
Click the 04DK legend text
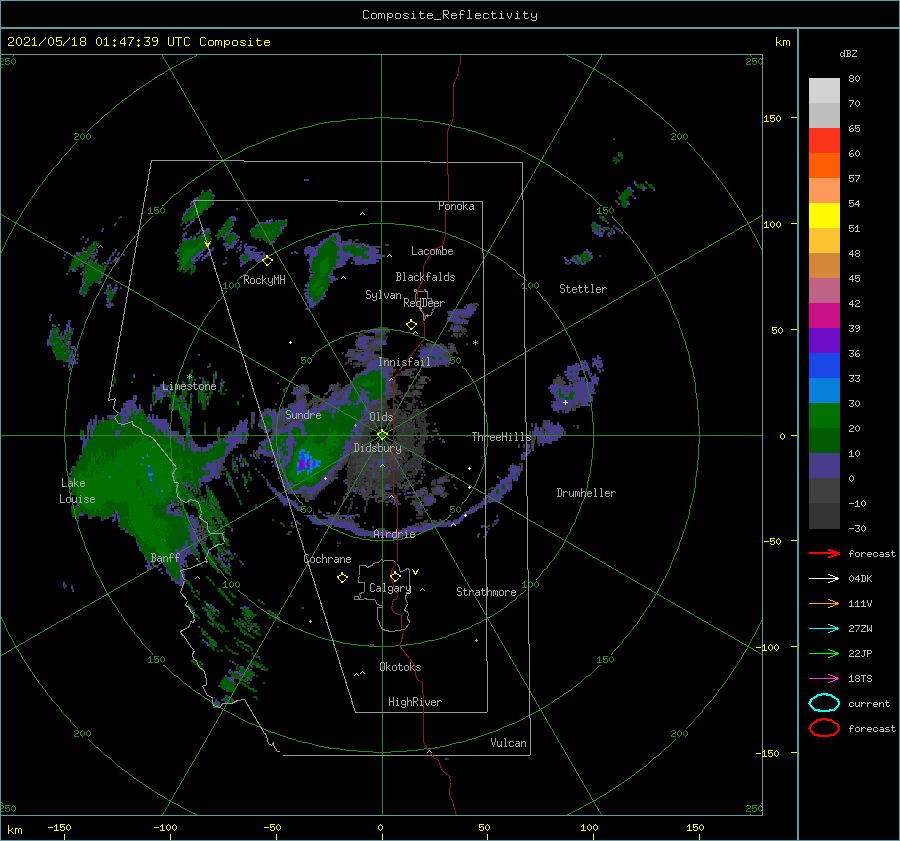860,579
